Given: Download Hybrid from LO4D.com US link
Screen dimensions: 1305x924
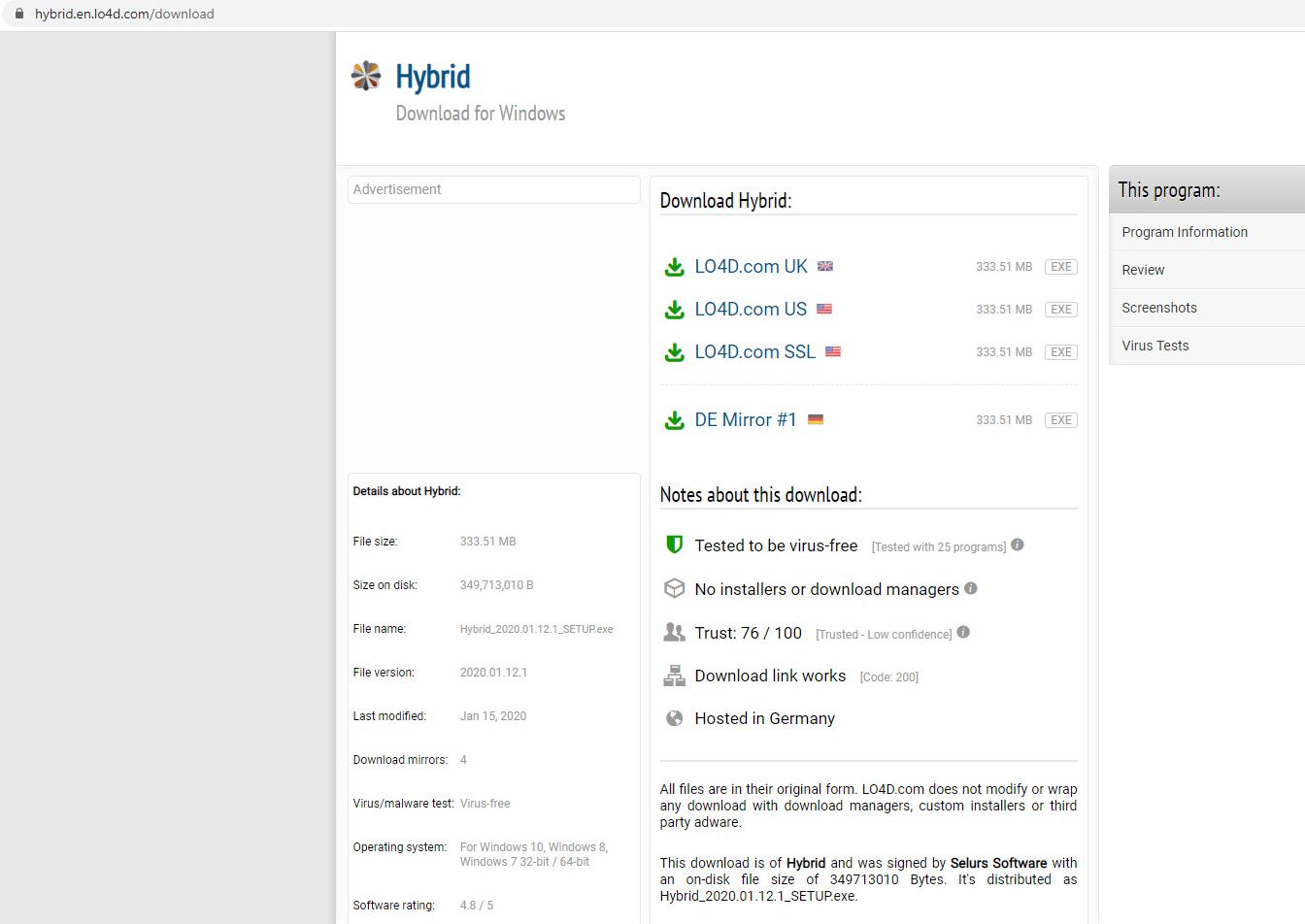Looking at the screenshot, I should [751, 309].
